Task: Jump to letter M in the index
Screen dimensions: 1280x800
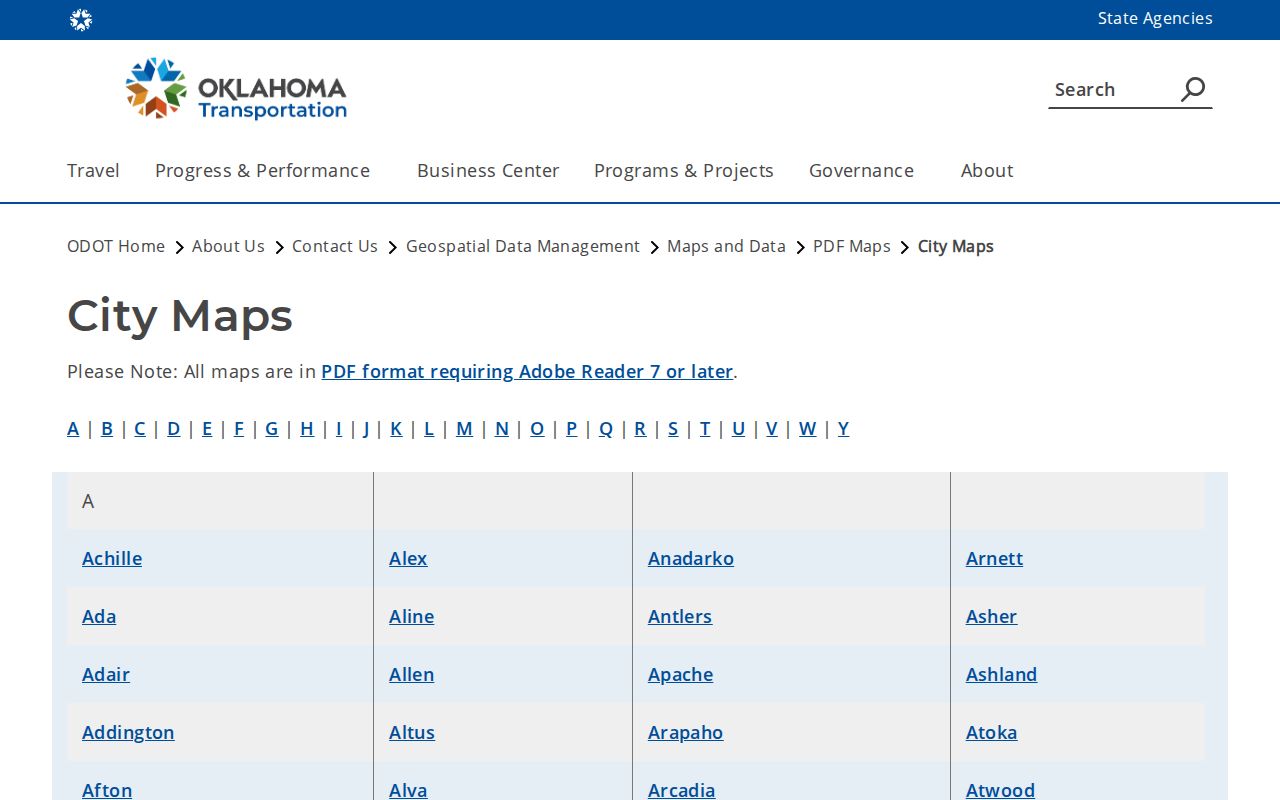Action: coord(464,428)
